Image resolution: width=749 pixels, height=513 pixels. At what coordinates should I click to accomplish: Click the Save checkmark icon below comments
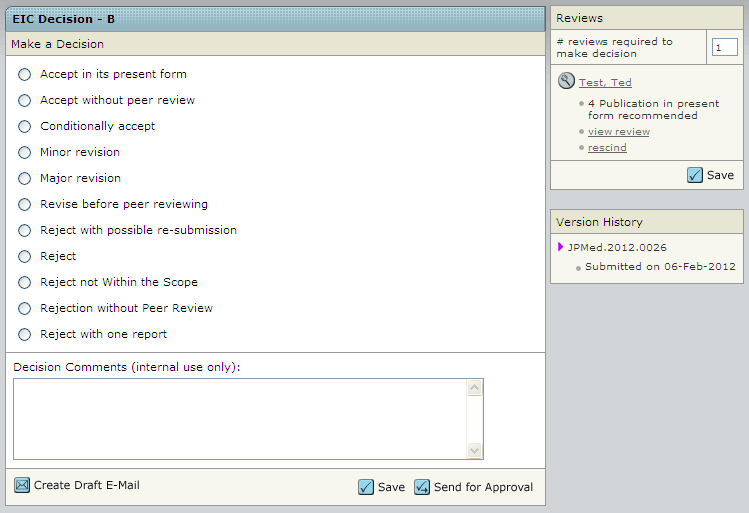pos(366,487)
